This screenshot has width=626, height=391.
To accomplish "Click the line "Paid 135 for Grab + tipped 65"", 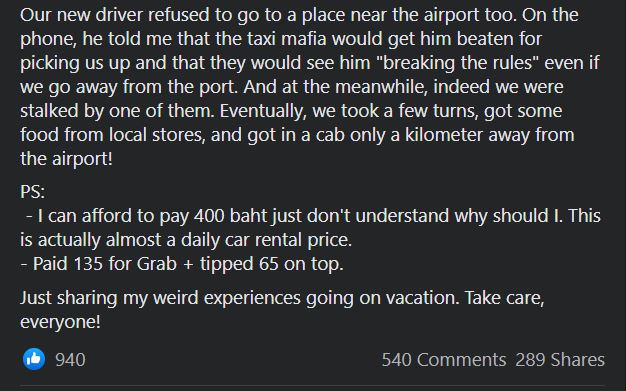I will [182, 264].
